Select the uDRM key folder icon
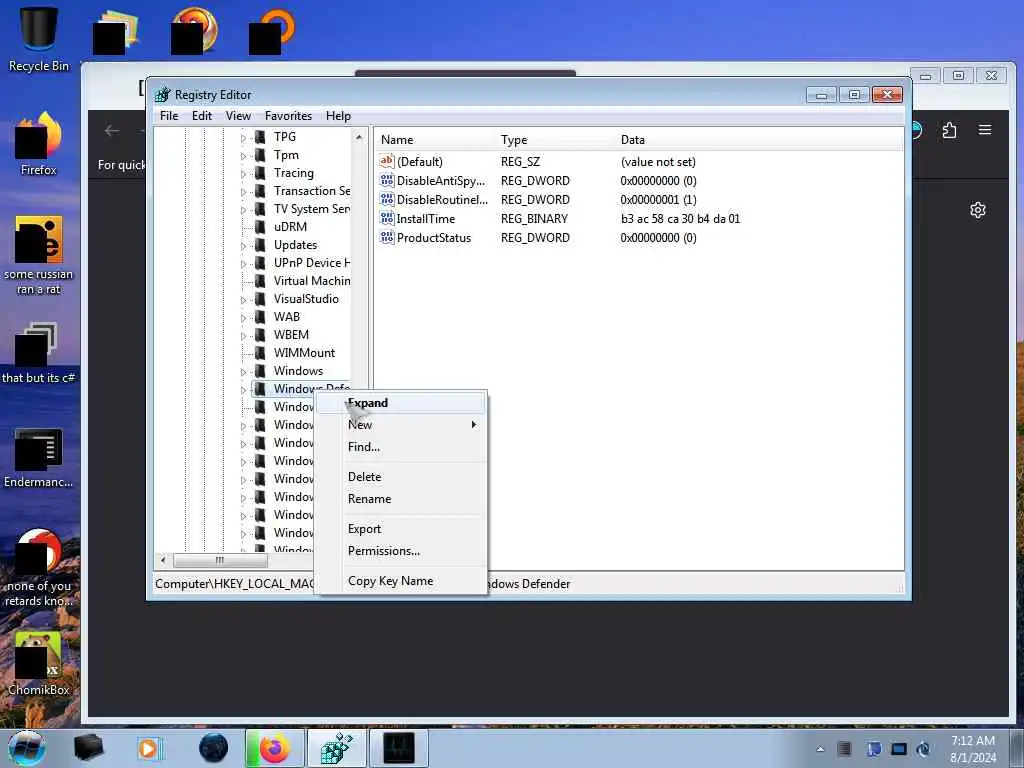1024x768 pixels. pyautogui.click(x=260, y=227)
